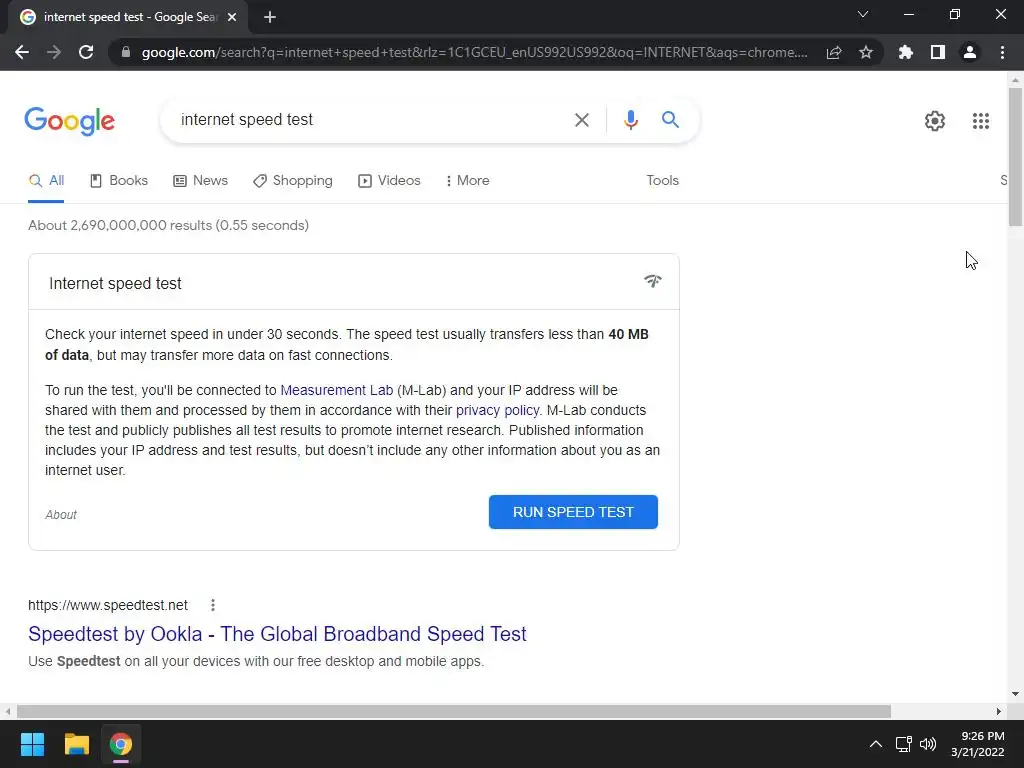Viewport: 1024px width, 768px height.
Task: Click the Google logo
Action: 69,121
